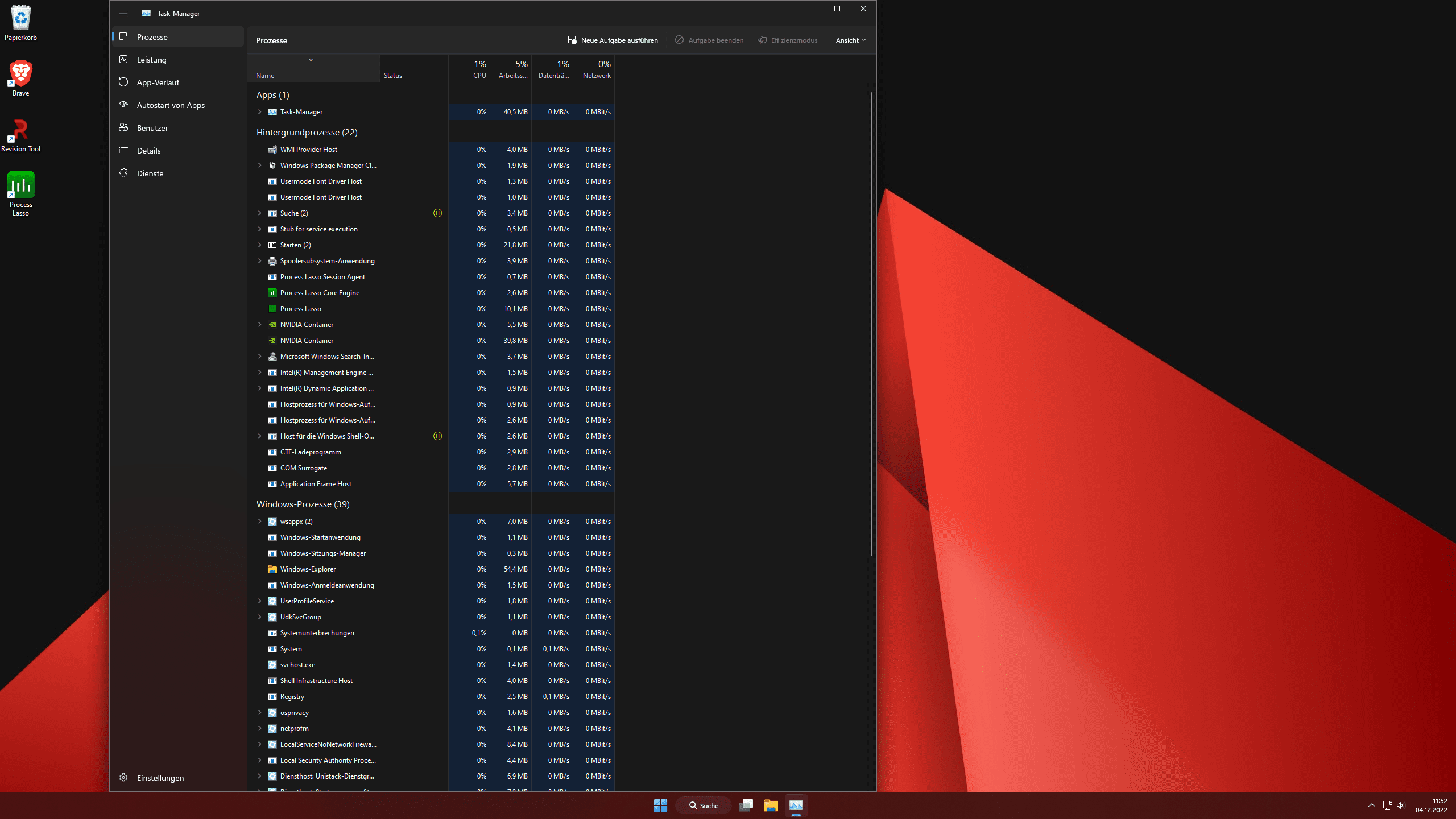Switch to App-Verlauf page

click(178, 82)
